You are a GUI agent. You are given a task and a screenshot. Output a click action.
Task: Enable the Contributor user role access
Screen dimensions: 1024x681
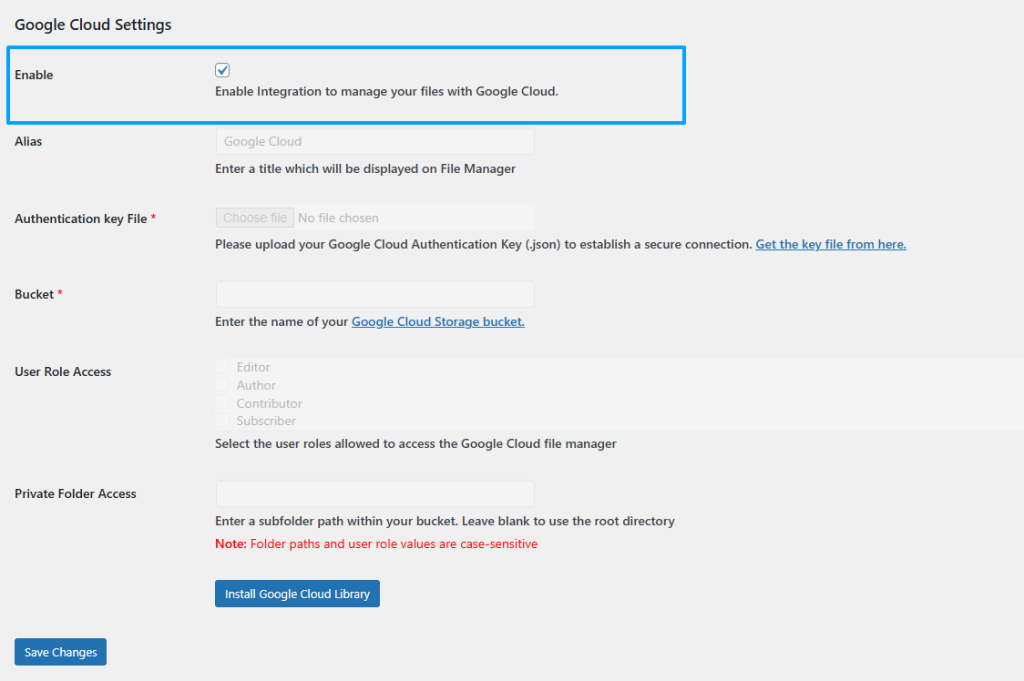(224, 403)
